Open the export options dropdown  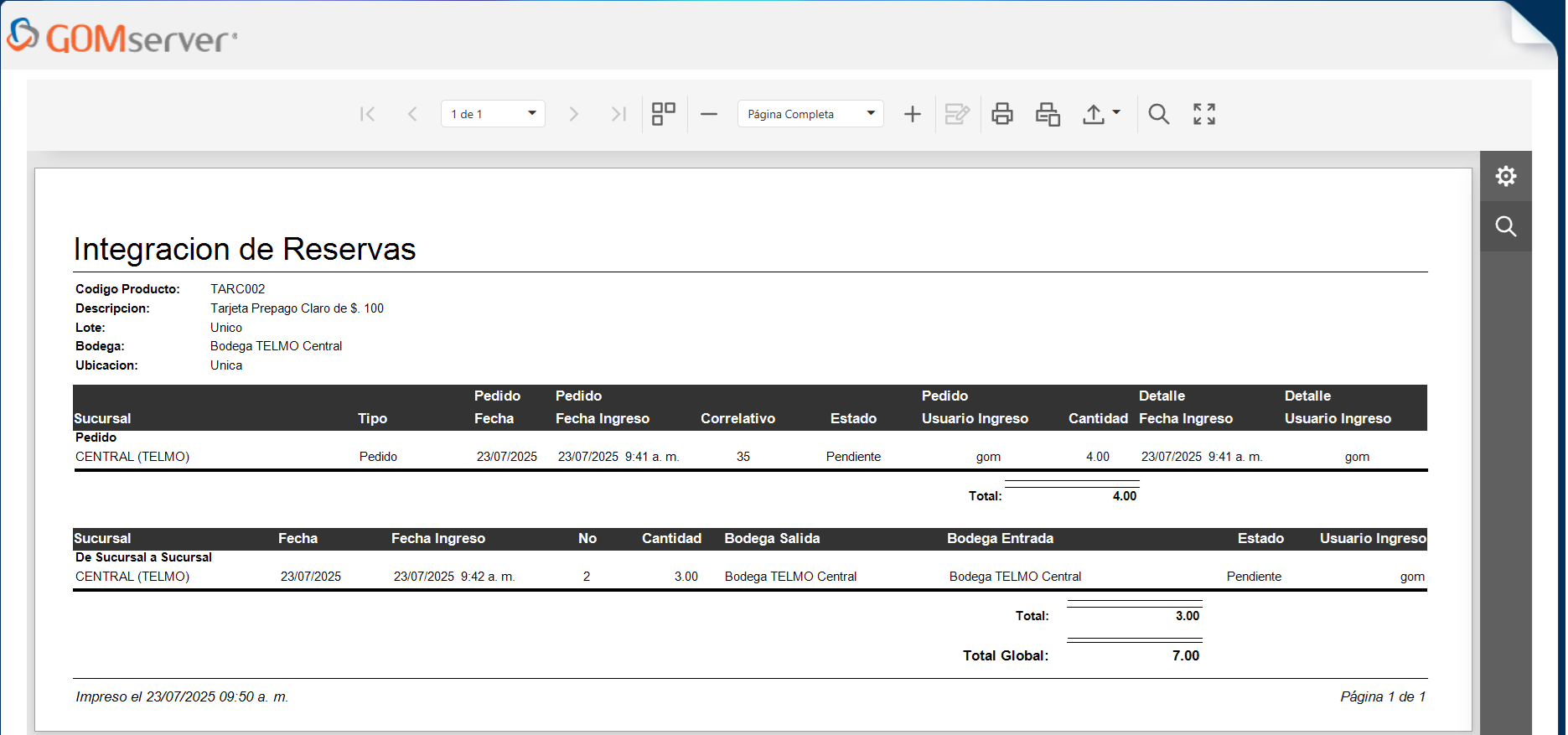(x=1101, y=114)
